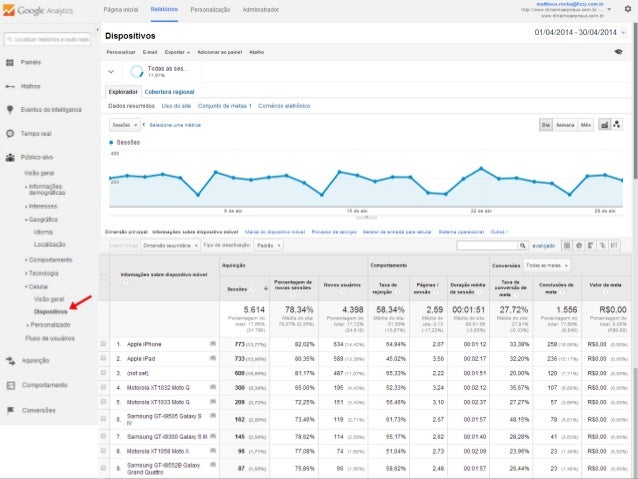
Task: Open the settings gear icon
Action: coord(626,8)
